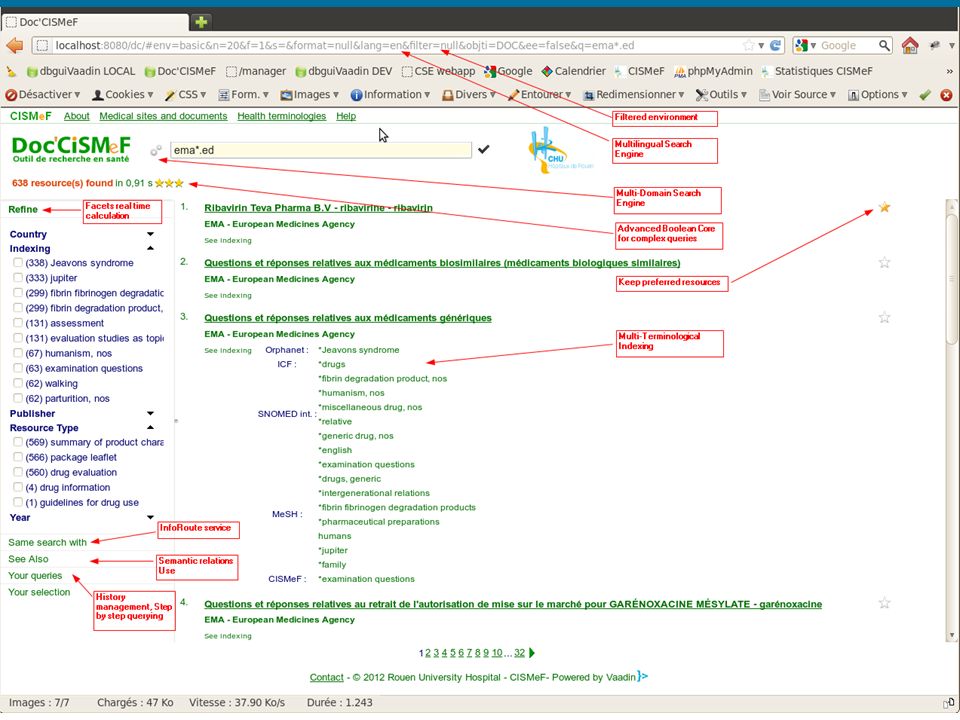960x720 pixels.
Task: Collapse the Indexing facet
Action: [150, 248]
